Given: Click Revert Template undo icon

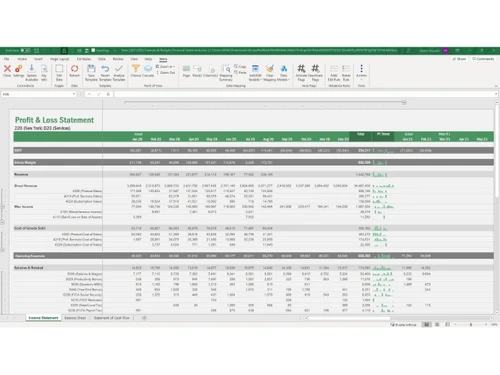Looking at the screenshot, I should click(105, 69).
